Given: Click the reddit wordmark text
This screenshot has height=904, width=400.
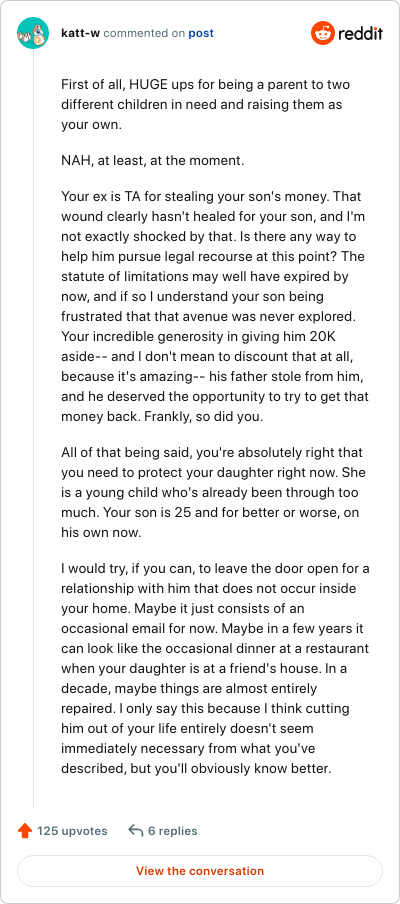Looking at the screenshot, I should pos(360,33).
